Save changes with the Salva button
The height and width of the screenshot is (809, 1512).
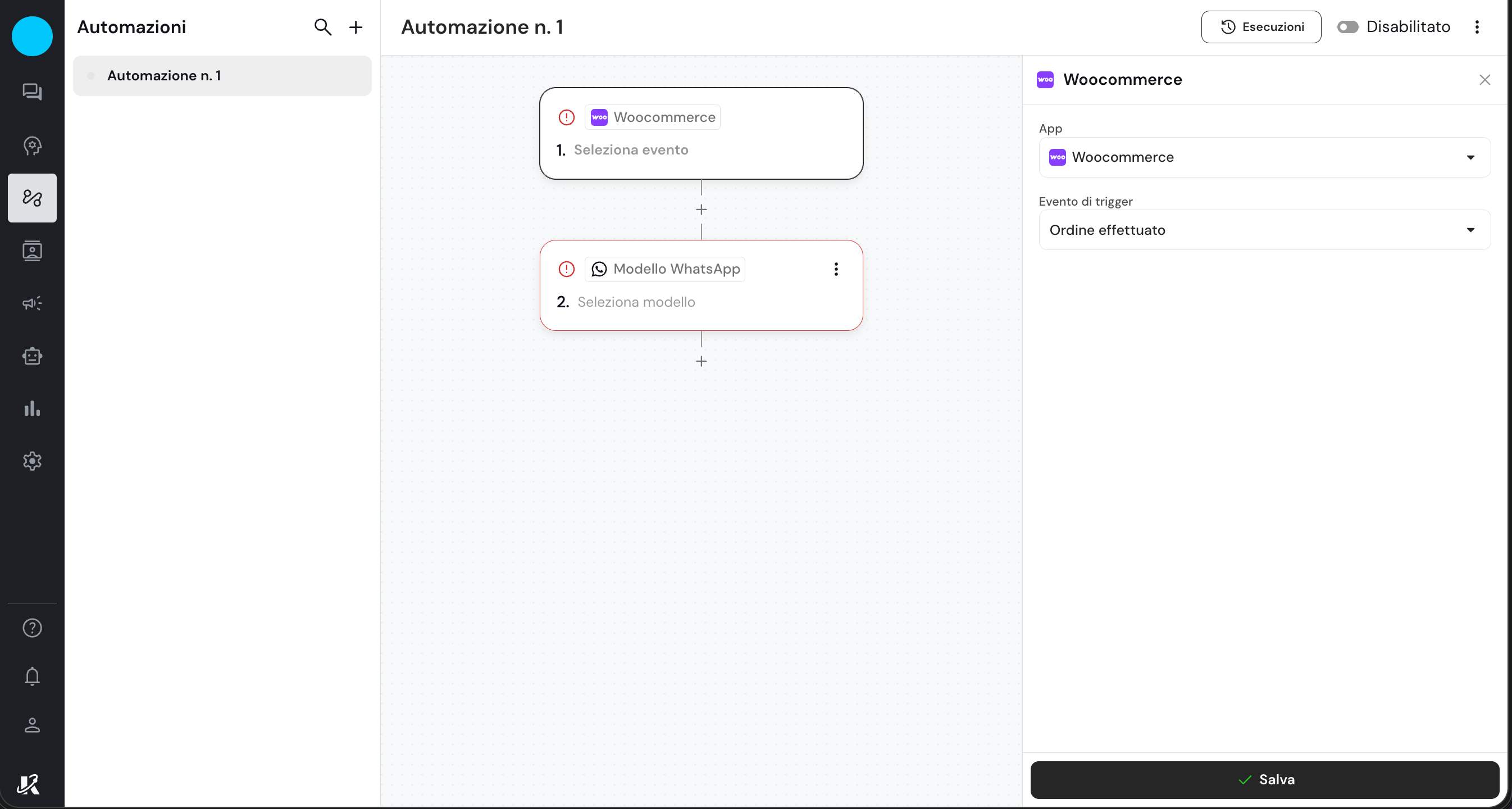pyautogui.click(x=1265, y=780)
